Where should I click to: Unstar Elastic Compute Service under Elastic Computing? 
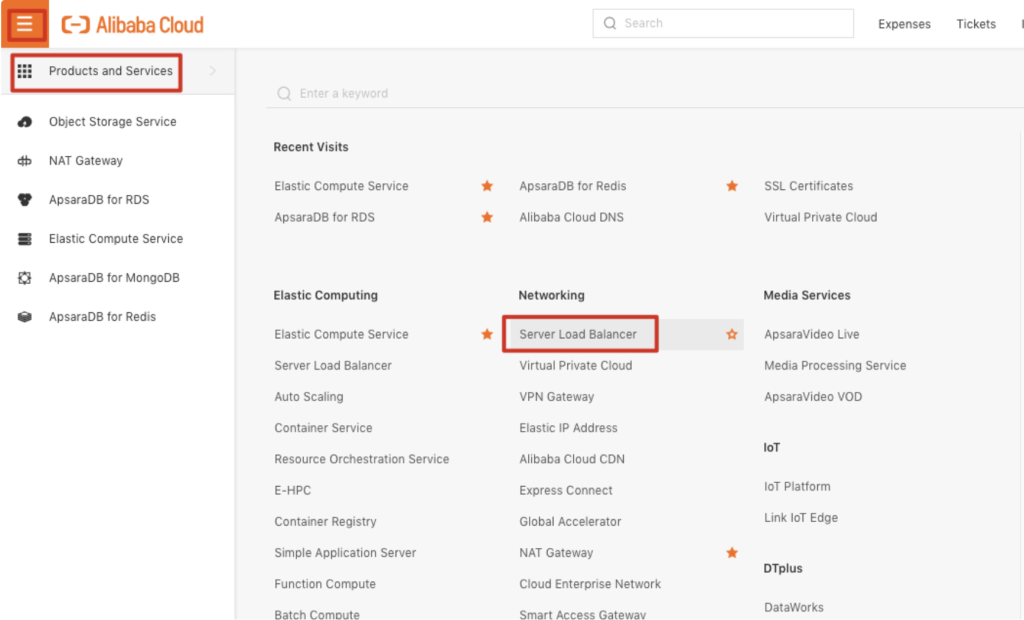(x=487, y=334)
